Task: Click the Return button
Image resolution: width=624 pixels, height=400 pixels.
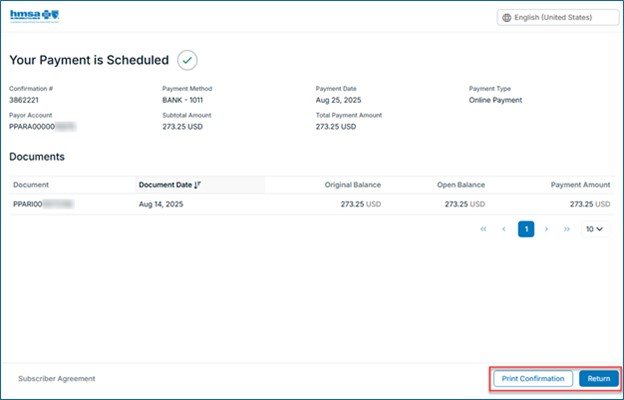Action: coord(599,379)
